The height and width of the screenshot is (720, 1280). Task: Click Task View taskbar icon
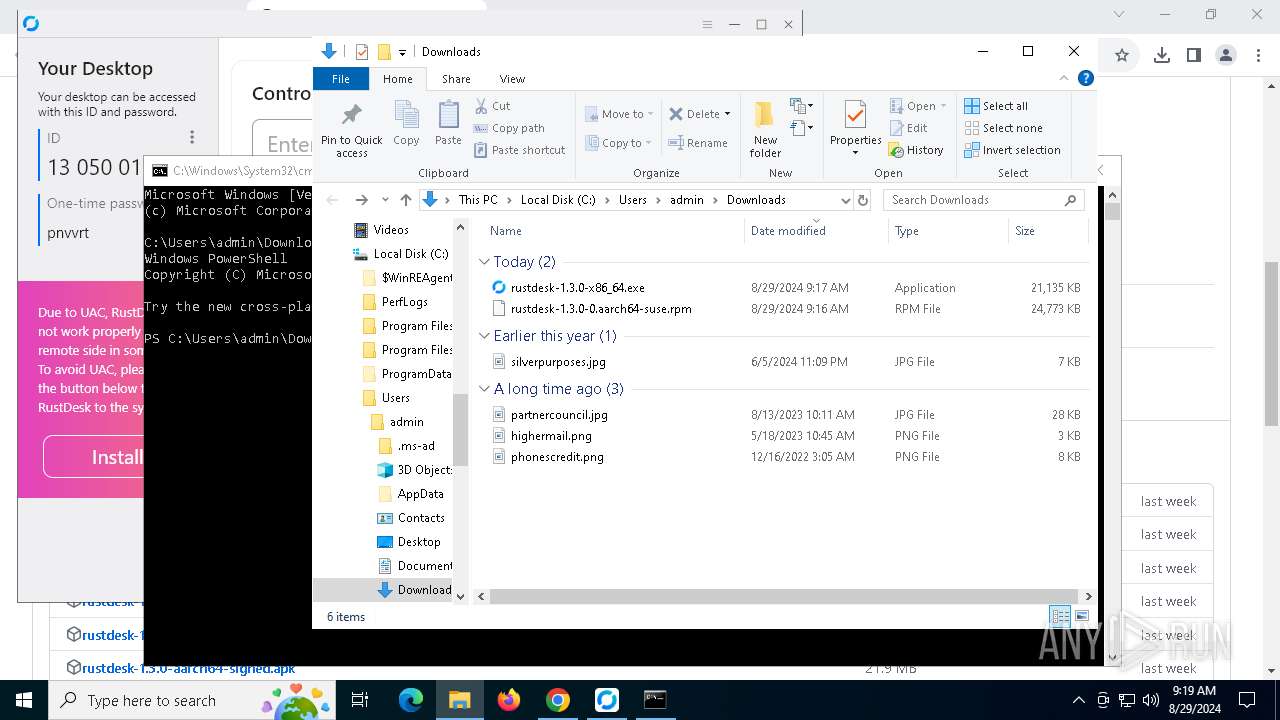[x=360, y=700]
